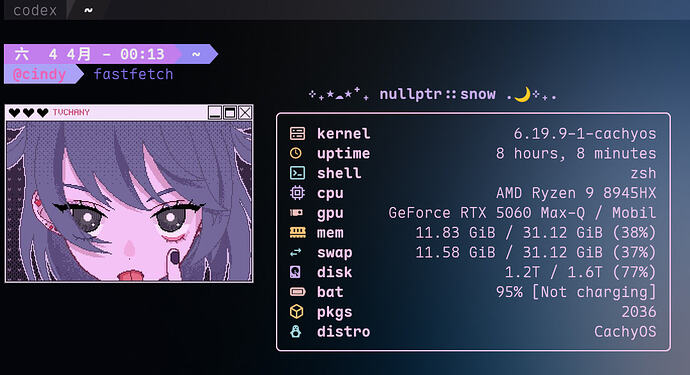690x375 pixels.
Task: Click the mem label
Action: [x=330, y=233]
